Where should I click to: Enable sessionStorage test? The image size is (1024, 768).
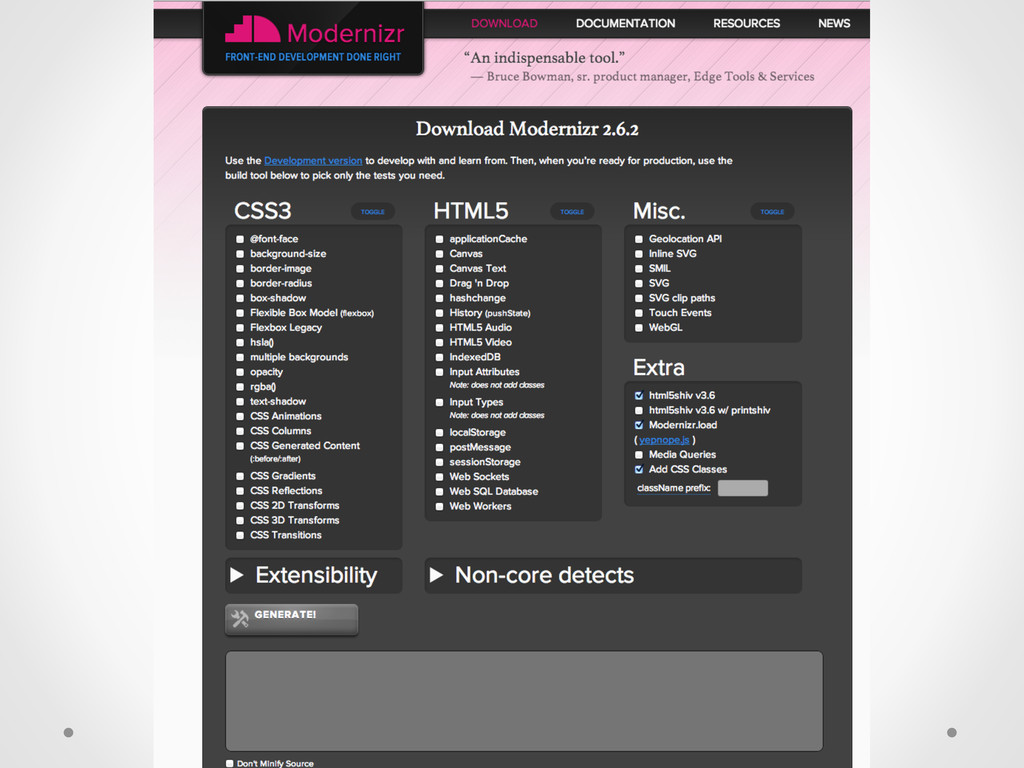pos(440,462)
